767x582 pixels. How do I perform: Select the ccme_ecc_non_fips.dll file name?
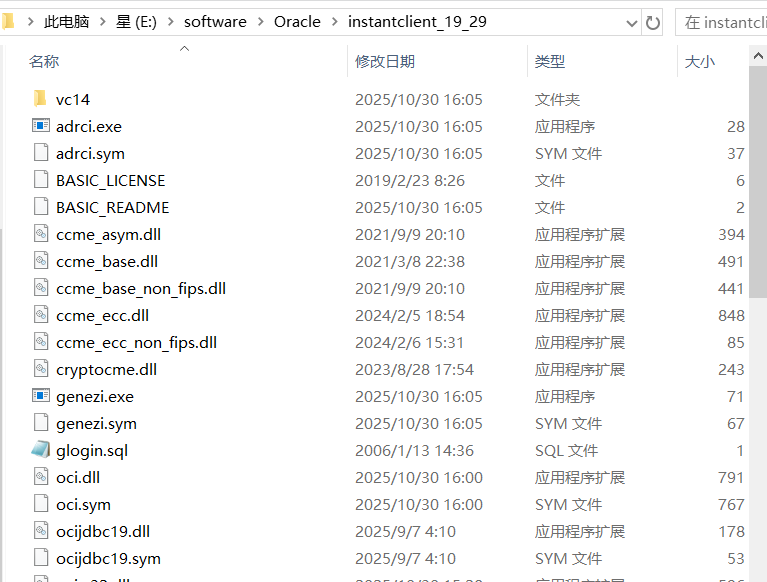136,342
